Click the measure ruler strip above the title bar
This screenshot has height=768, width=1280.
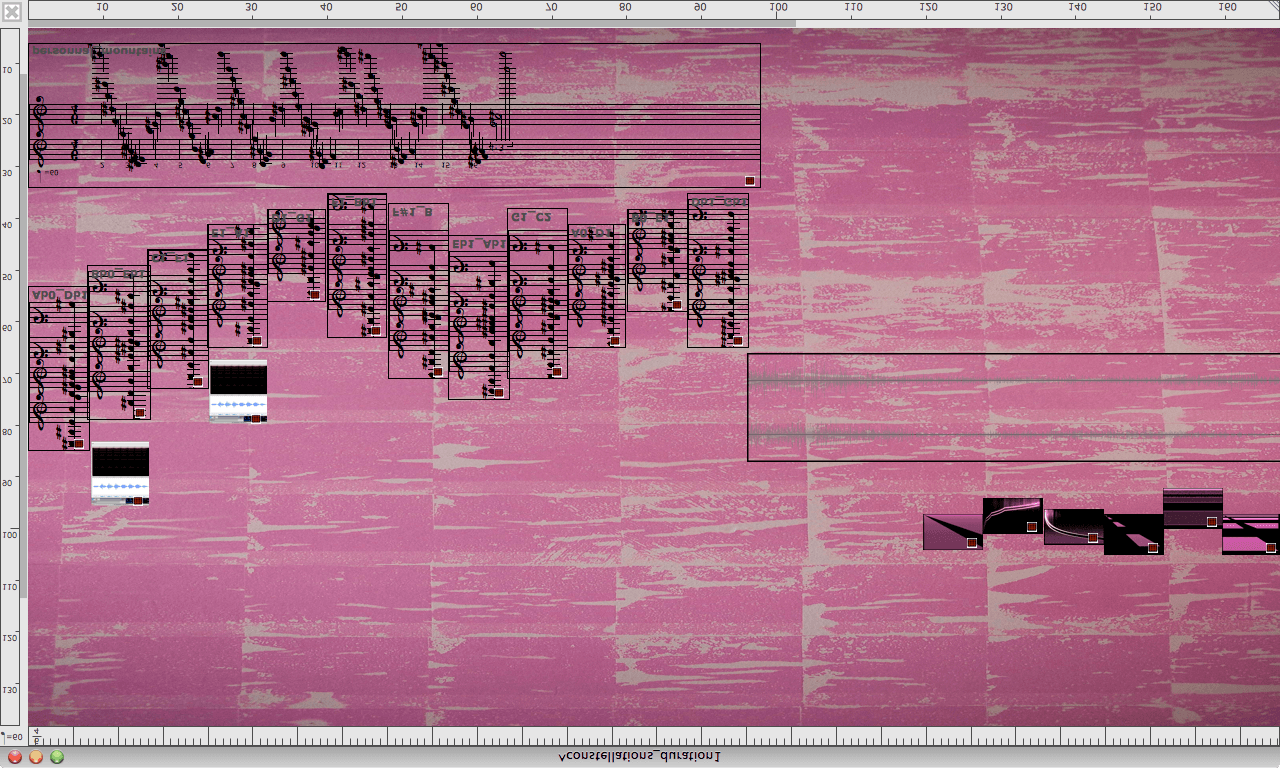coord(654,736)
